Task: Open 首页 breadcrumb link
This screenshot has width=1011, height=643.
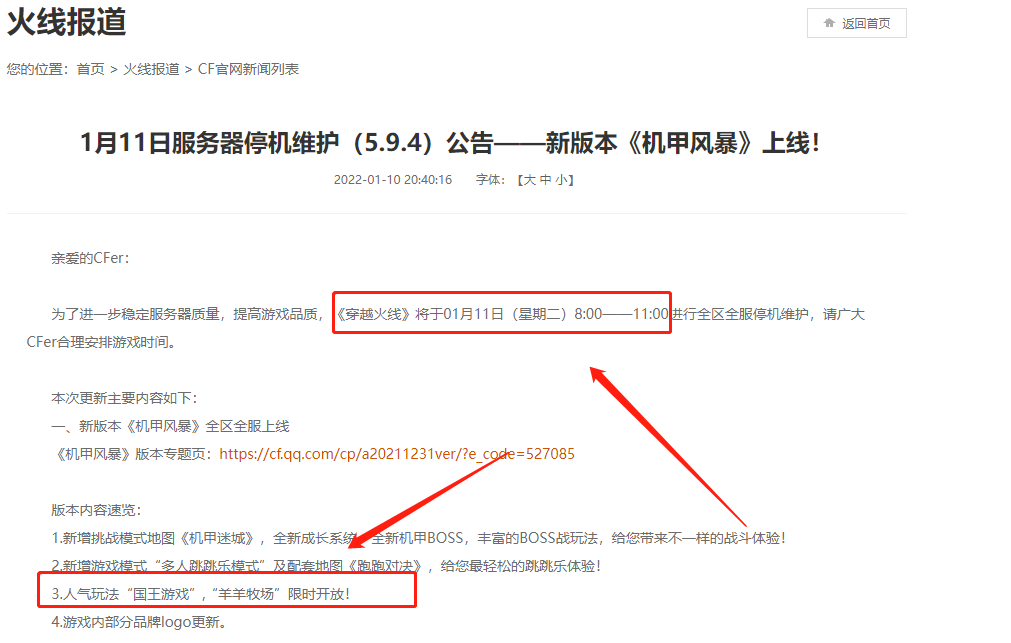Action: tap(90, 69)
